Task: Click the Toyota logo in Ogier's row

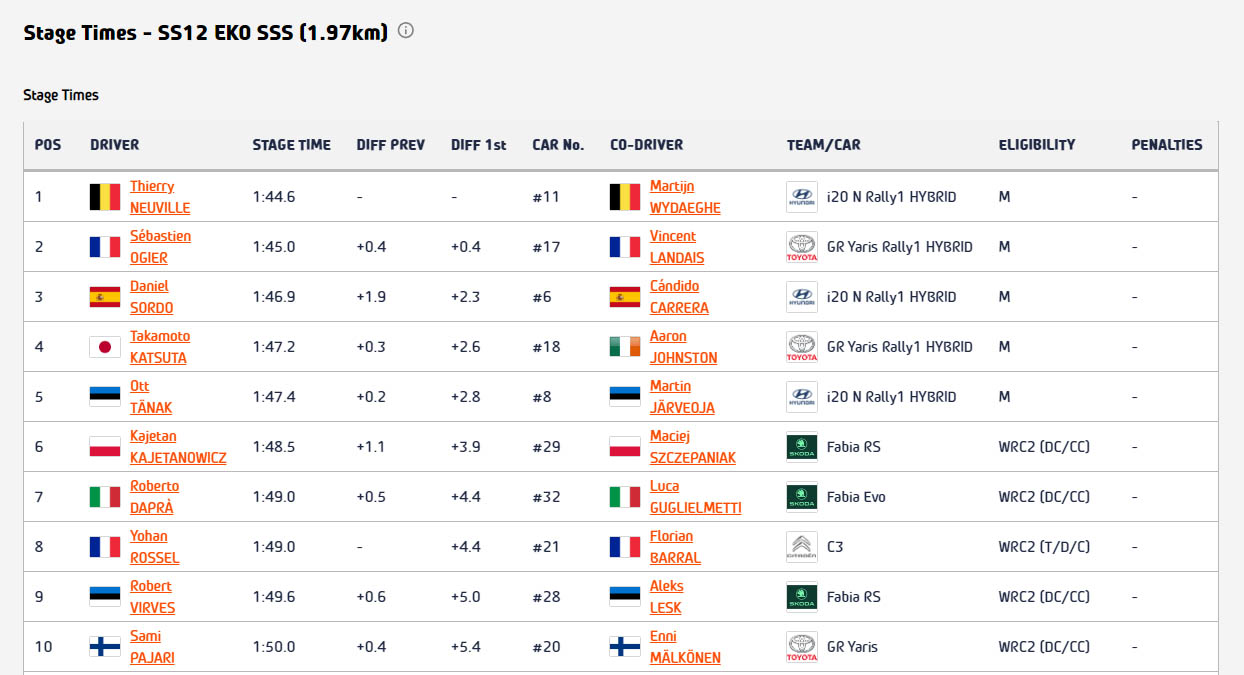Action: [802, 247]
